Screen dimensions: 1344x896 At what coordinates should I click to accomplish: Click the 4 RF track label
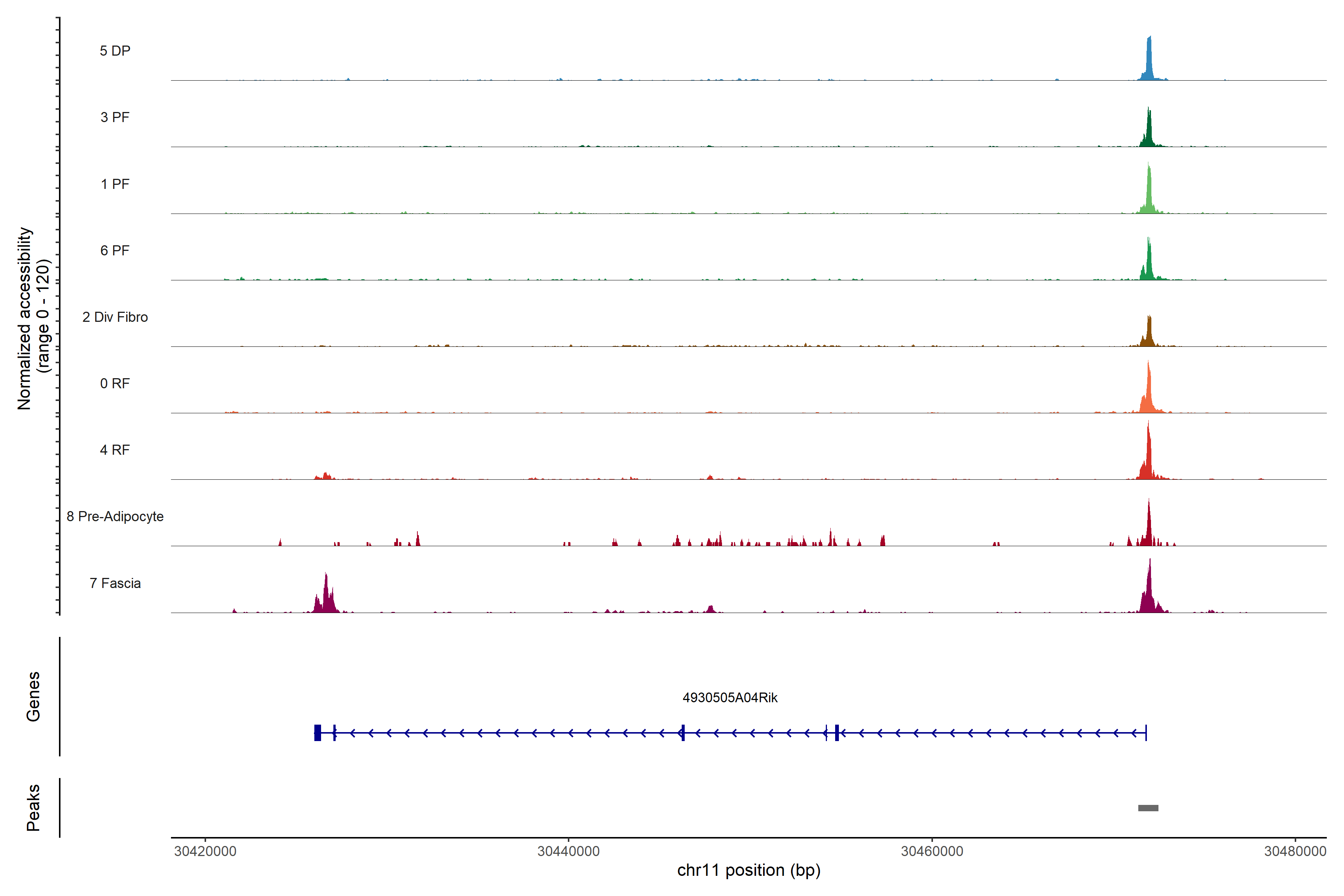point(115,450)
